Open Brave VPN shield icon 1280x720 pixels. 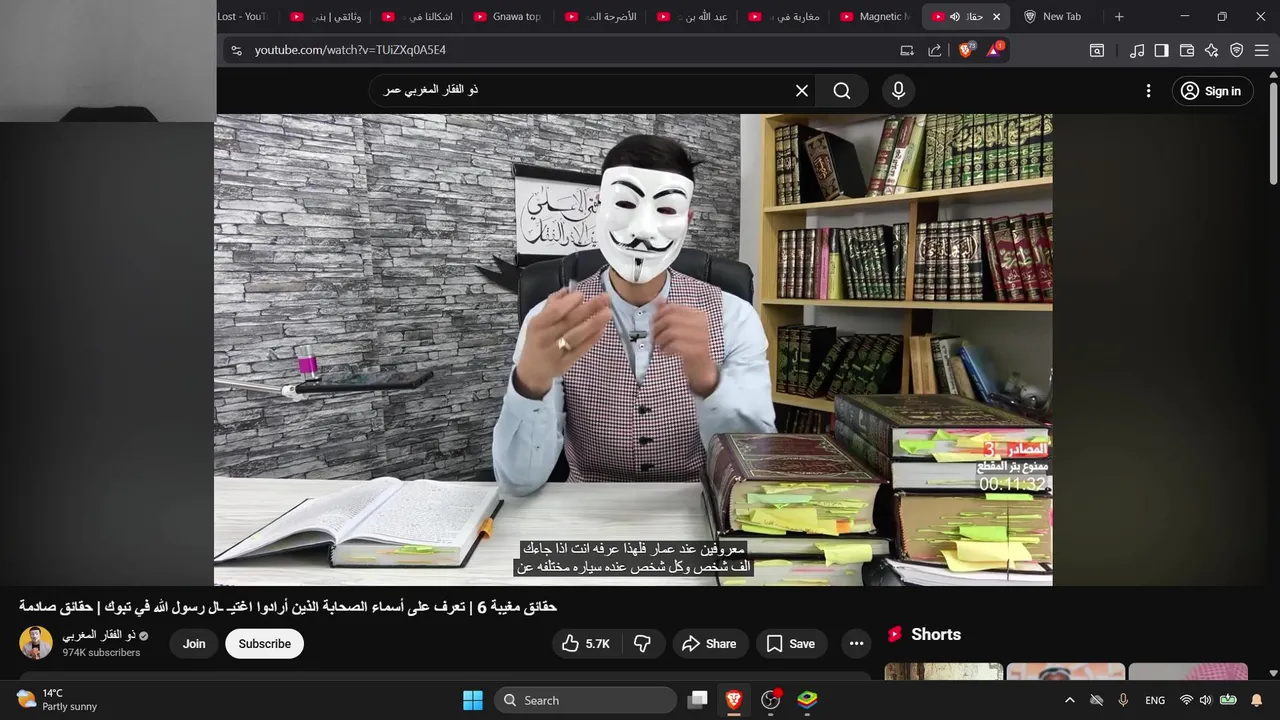(x=1237, y=50)
